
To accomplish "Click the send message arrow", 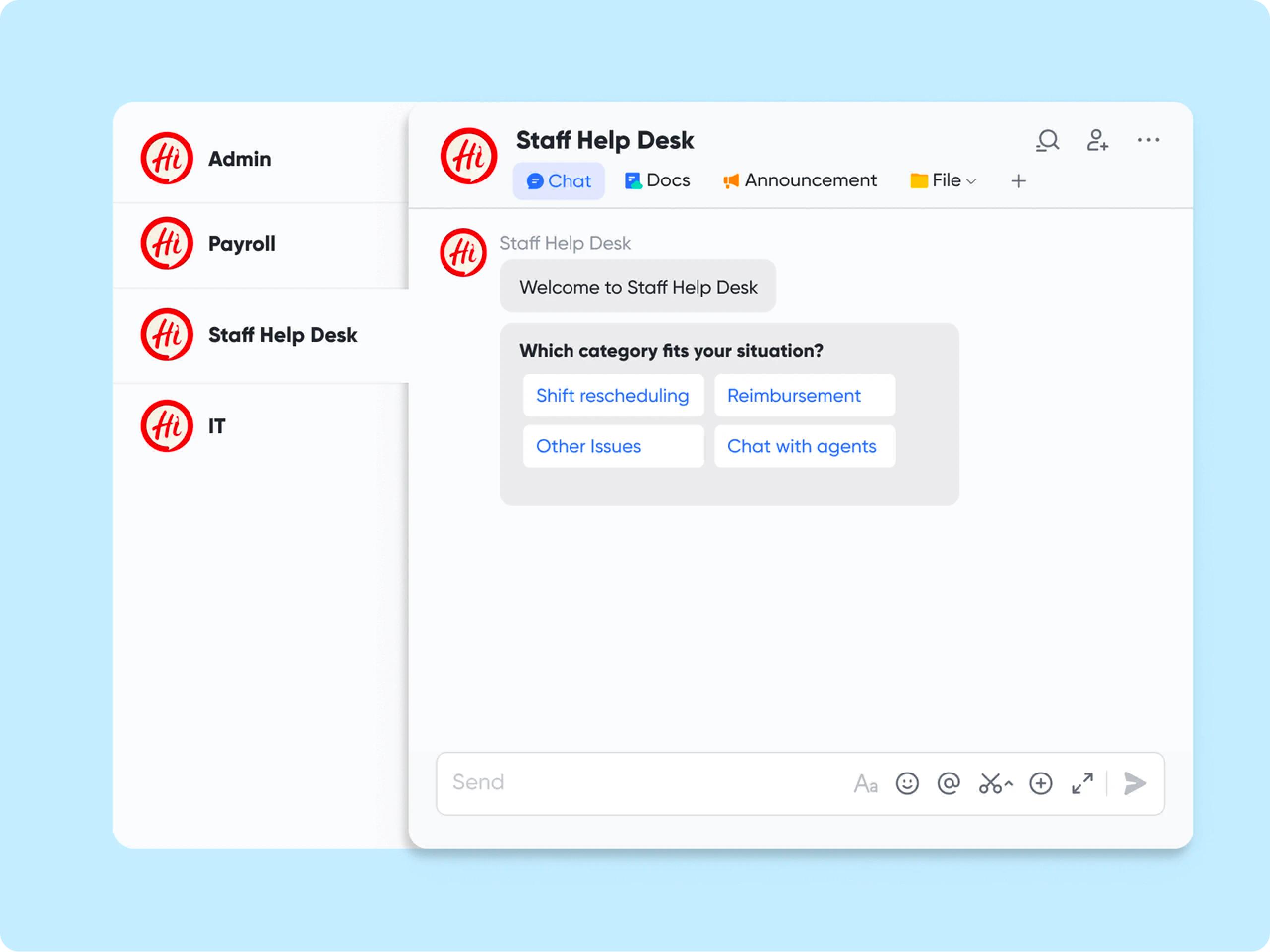I will coord(1135,784).
